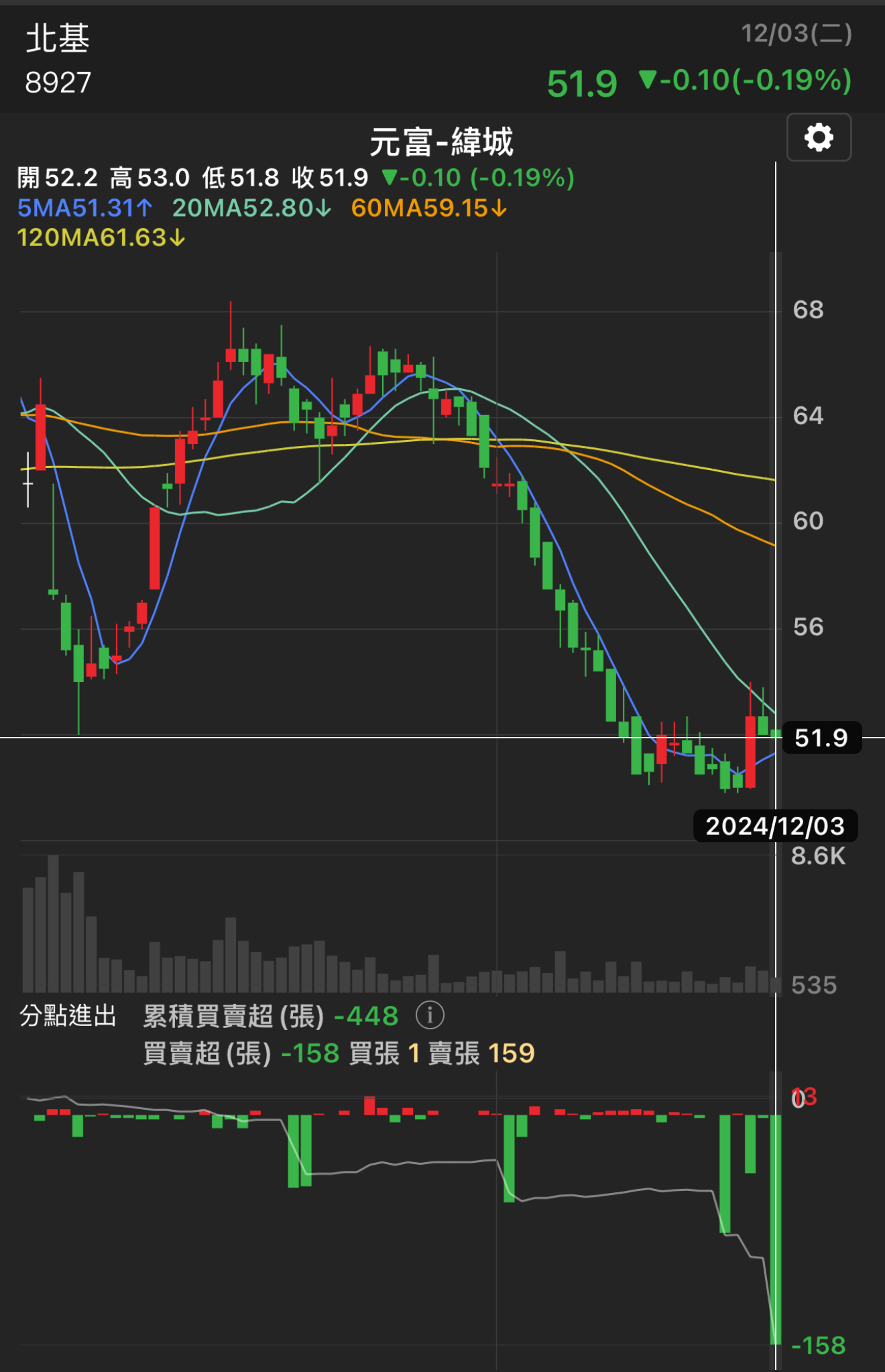
Task: Tap the 分點進出 section label
Action: 68,1016
